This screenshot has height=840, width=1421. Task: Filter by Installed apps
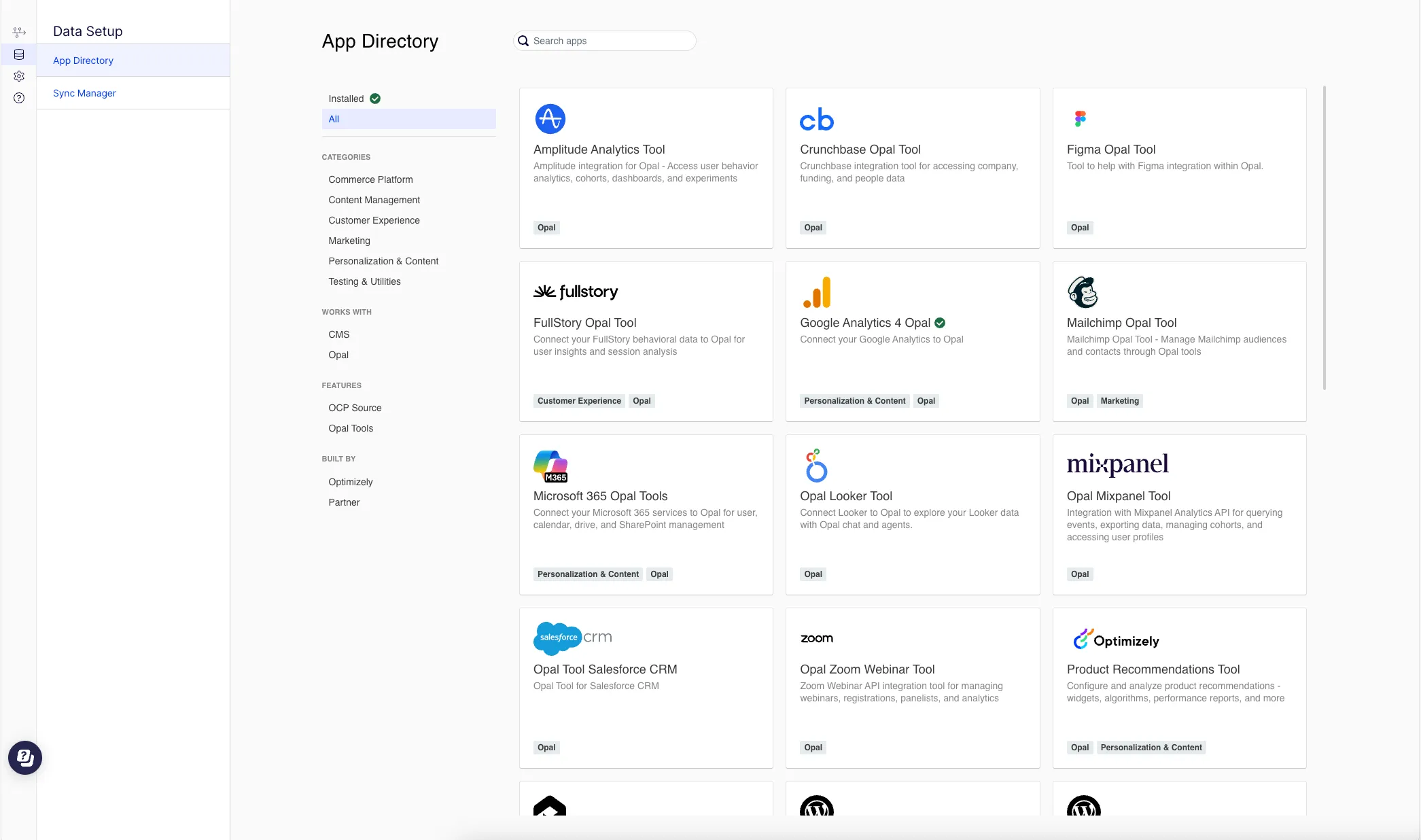pyautogui.click(x=347, y=99)
